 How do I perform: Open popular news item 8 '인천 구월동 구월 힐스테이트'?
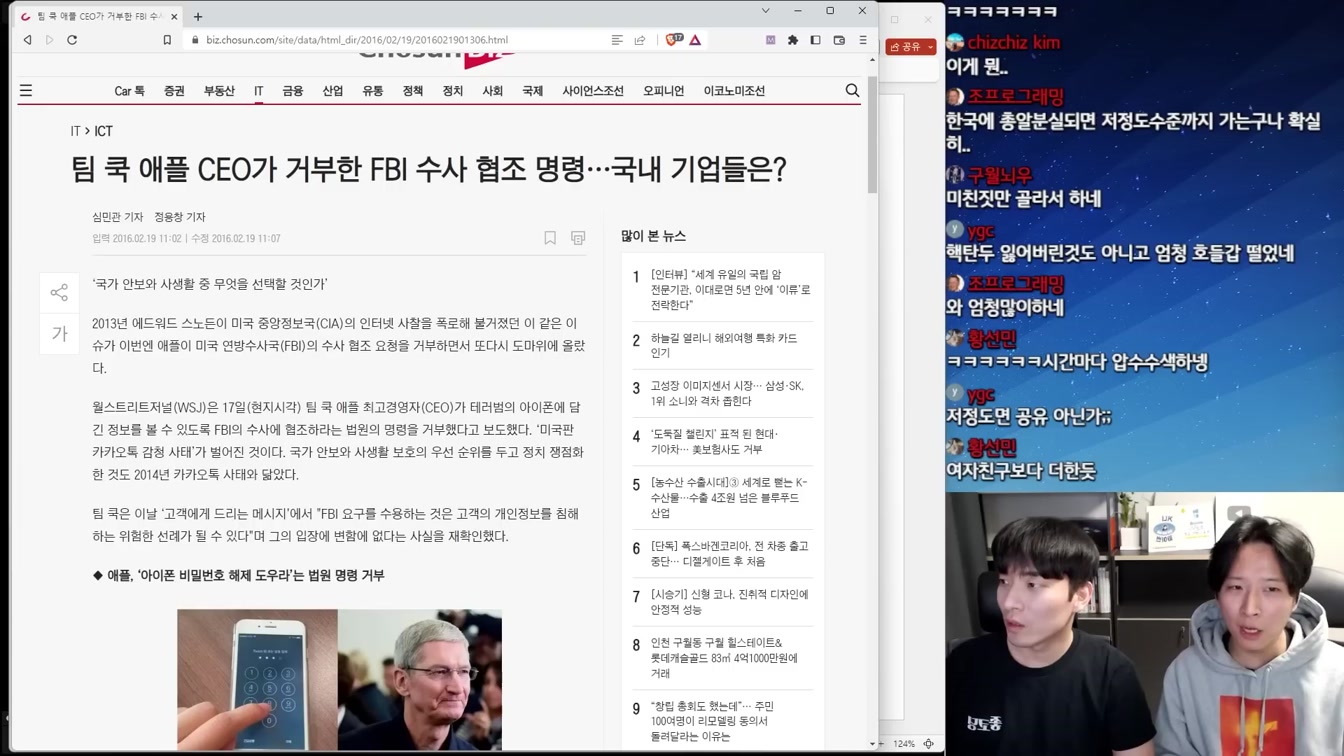point(724,657)
